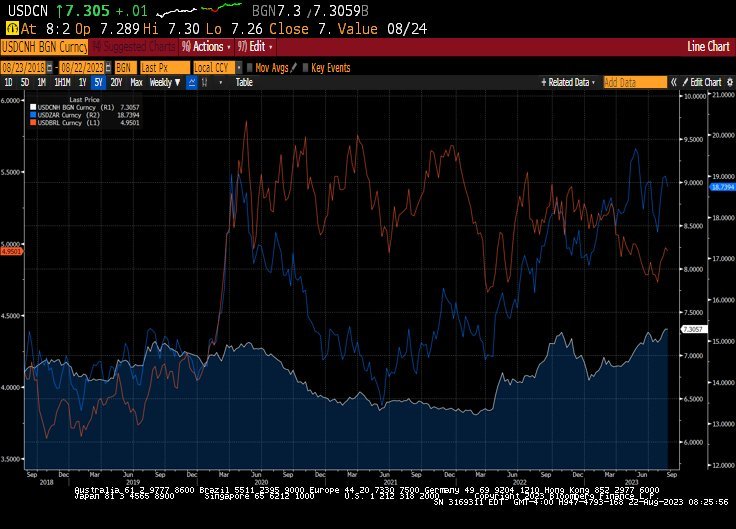
Task: Click the candlestick chart type icon
Action: (206, 83)
